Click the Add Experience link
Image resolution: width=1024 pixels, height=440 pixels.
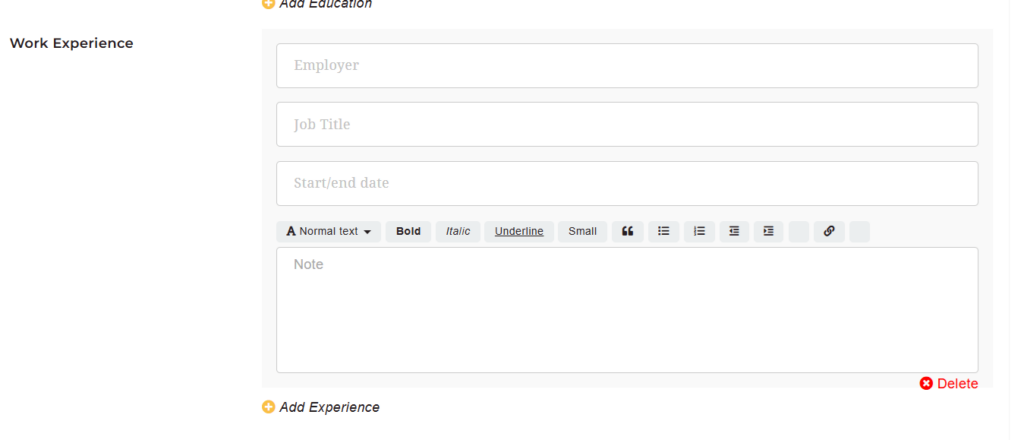tap(330, 407)
